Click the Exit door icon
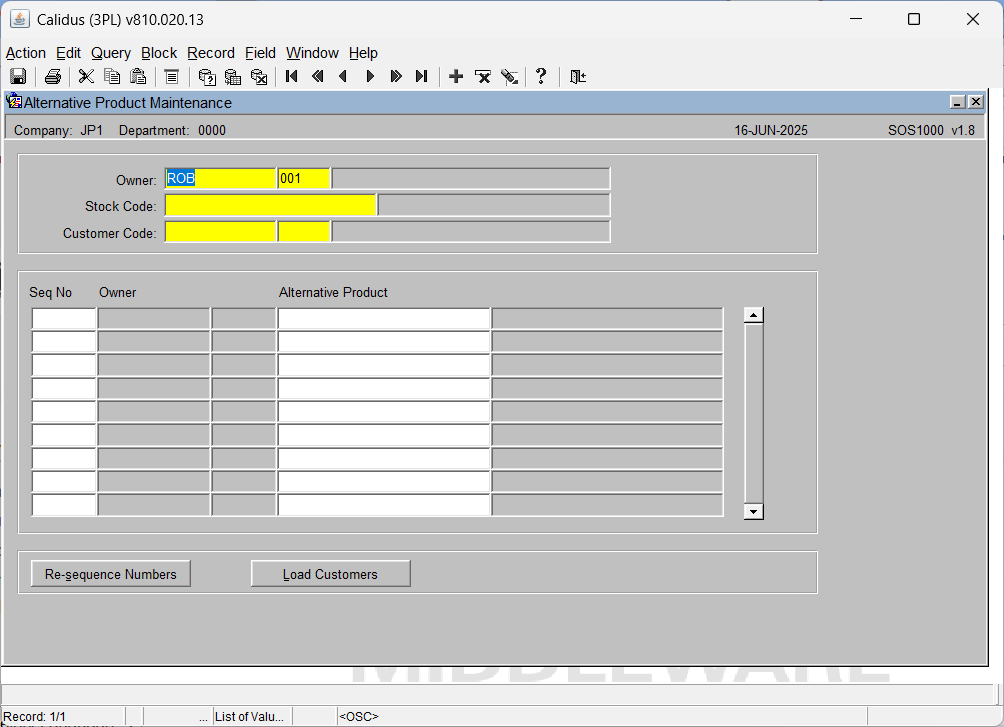The height and width of the screenshot is (727, 1004). [x=578, y=77]
